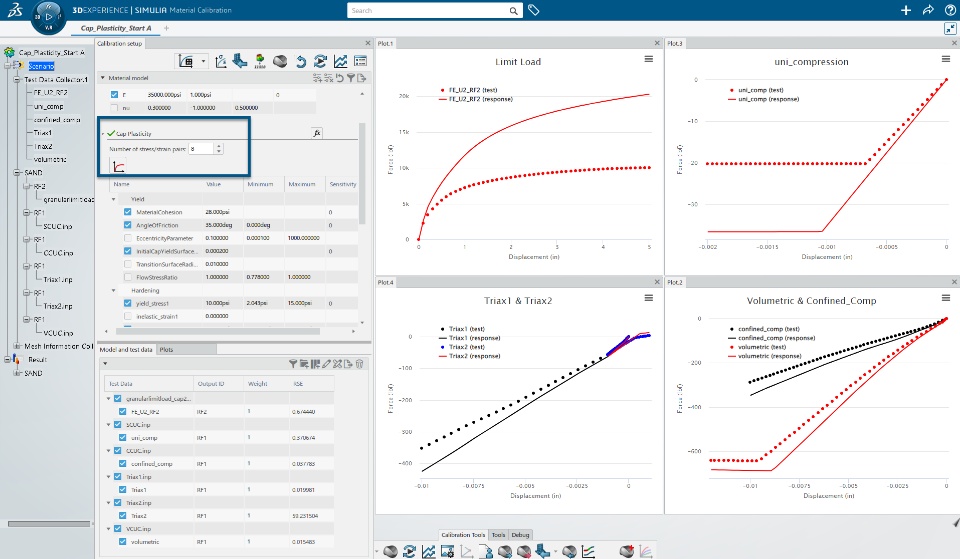The height and width of the screenshot is (559, 960).
Task: Open the Limit Load plot hamburger menu
Action: [x=648, y=59]
